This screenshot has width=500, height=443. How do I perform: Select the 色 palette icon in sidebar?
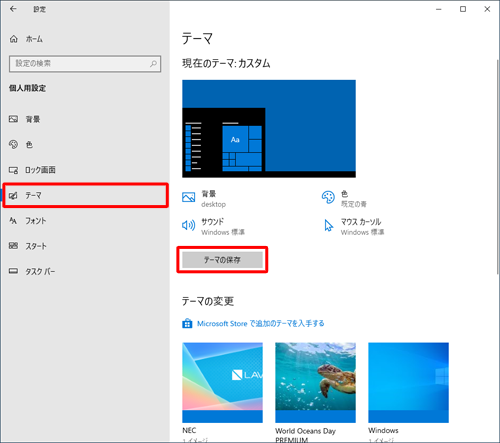point(13,144)
